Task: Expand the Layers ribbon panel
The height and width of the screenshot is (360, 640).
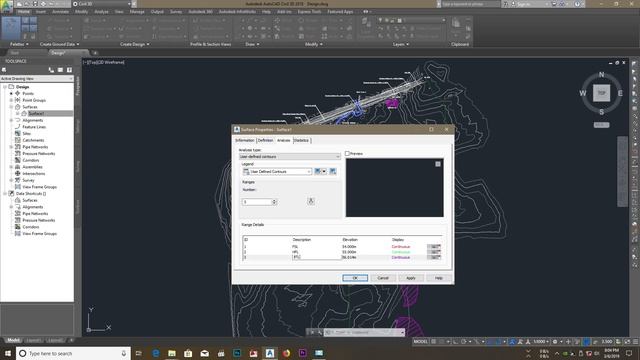Action: (401, 44)
